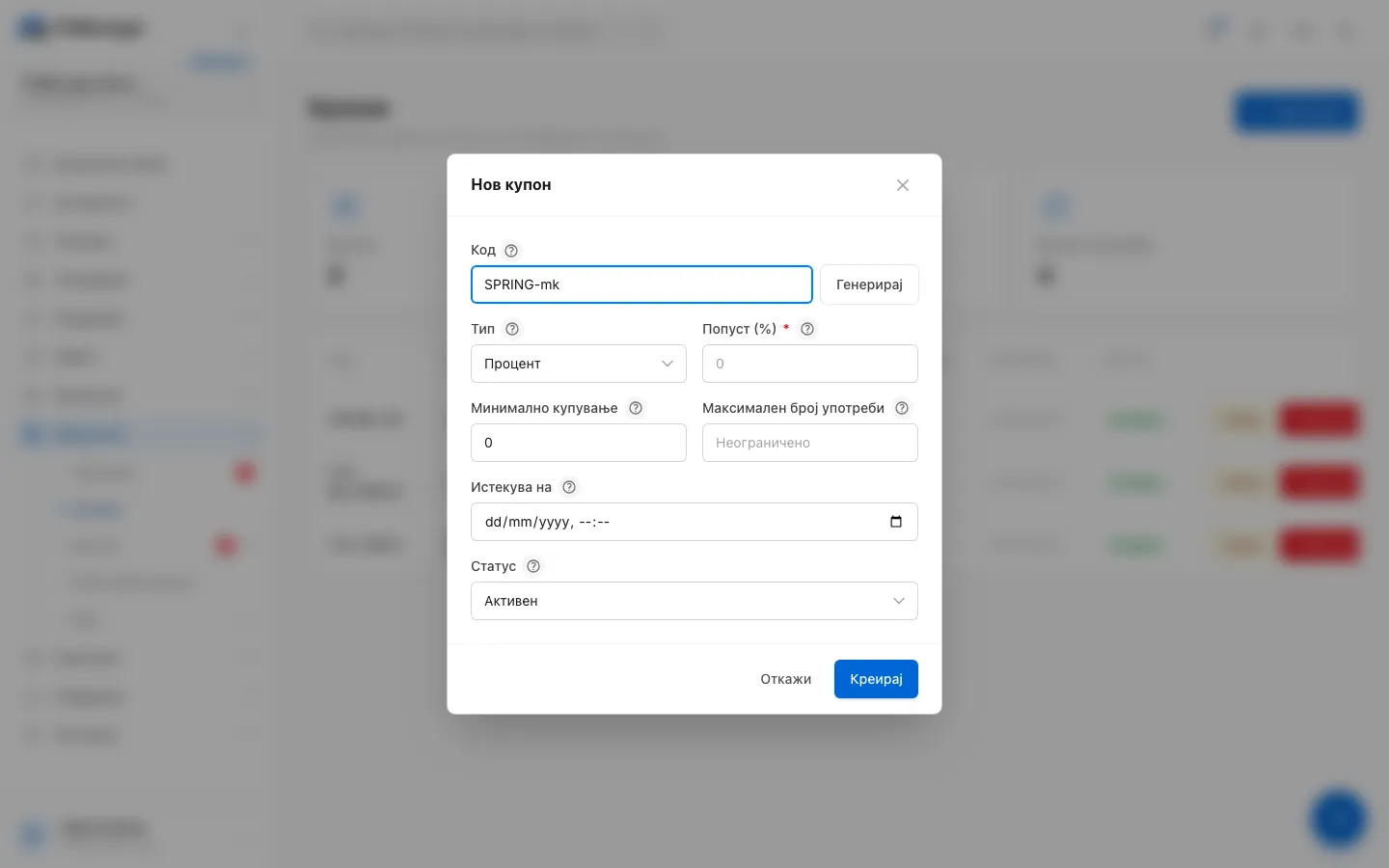Open help tooltip for Попуст (%)

pos(807,329)
